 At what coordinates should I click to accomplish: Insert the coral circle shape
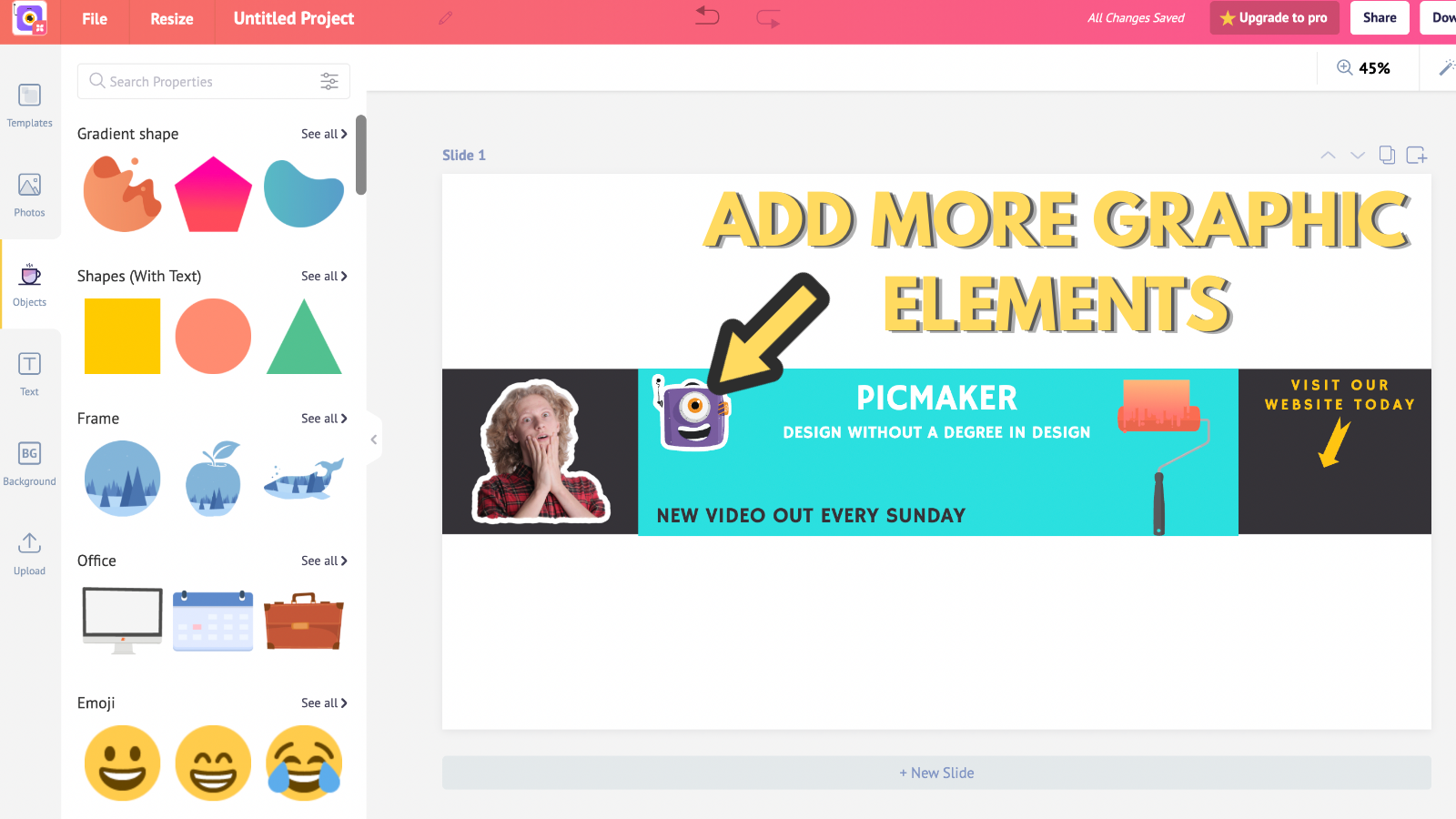coord(213,336)
